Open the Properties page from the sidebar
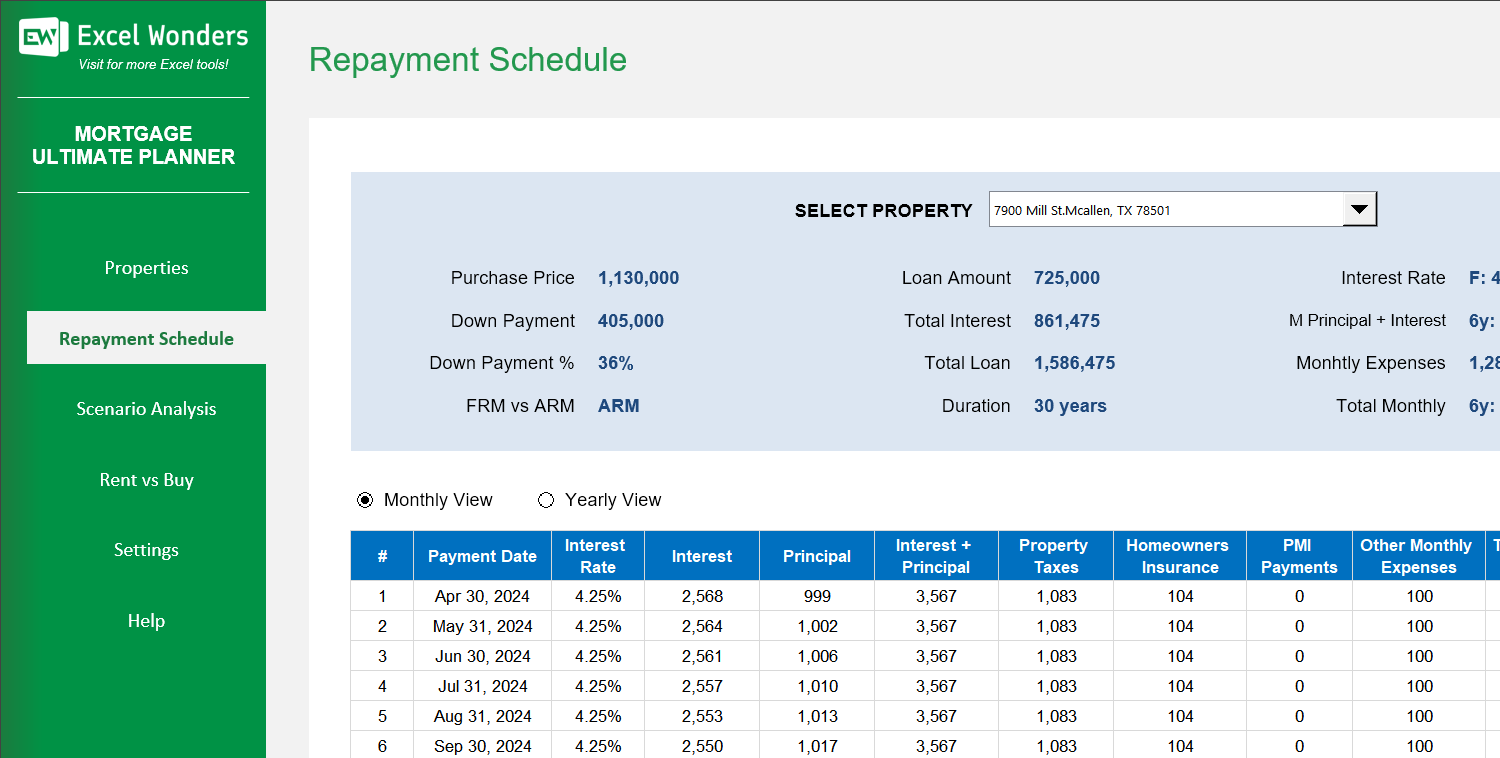This screenshot has width=1500, height=758. point(146,267)
